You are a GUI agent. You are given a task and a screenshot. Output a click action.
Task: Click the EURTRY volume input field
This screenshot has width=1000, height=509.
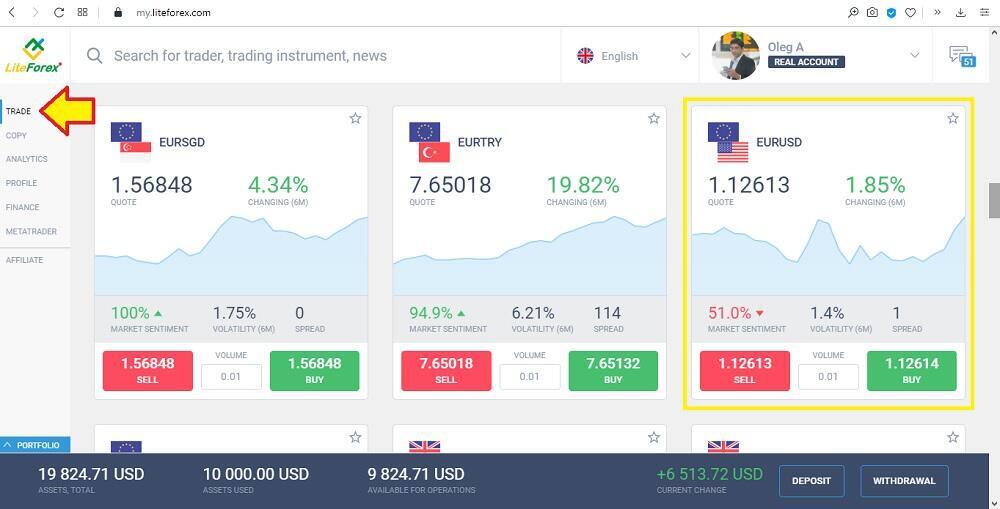click(529, 377)
